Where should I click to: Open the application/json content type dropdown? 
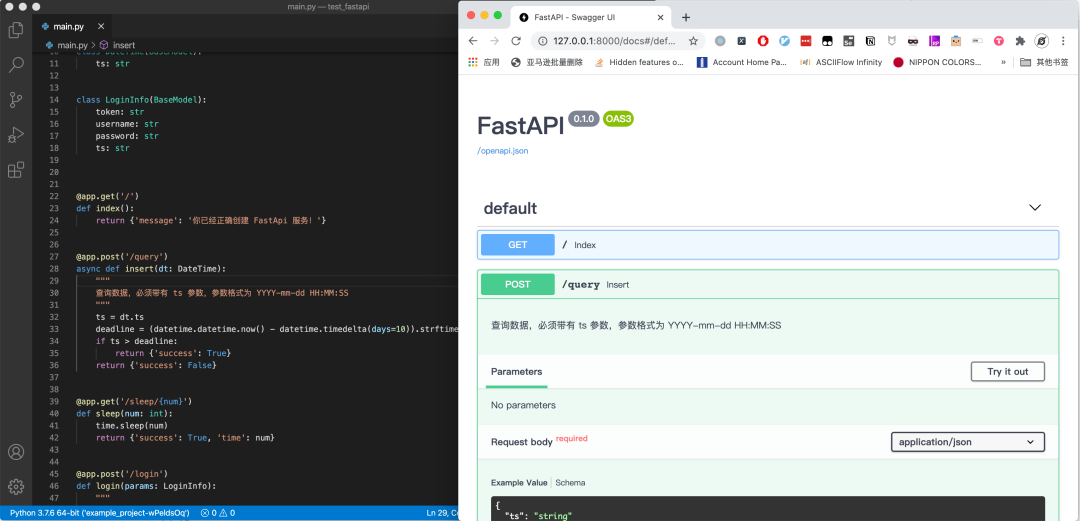point(968,442)
